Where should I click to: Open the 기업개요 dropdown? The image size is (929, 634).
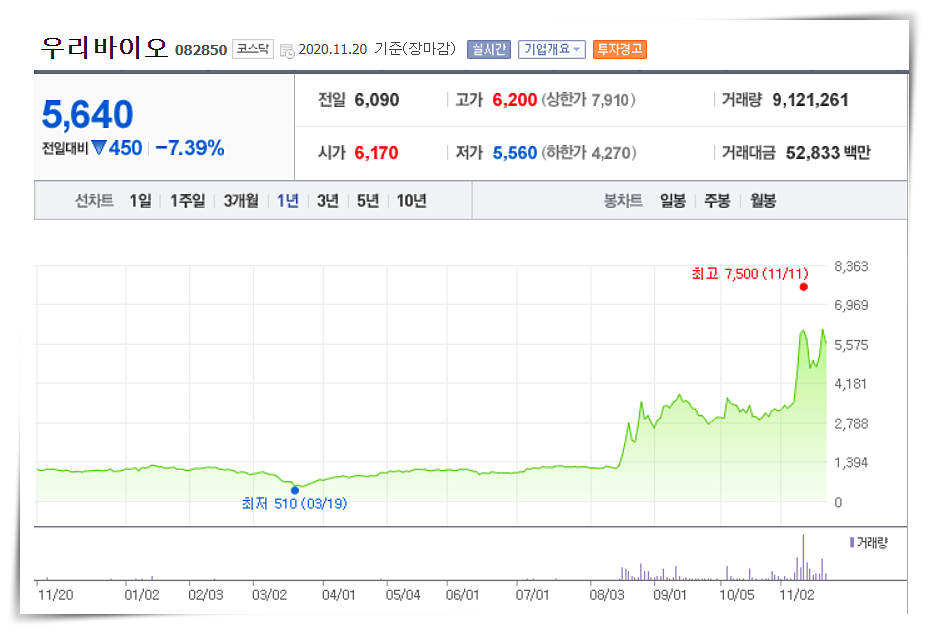[552, 49]
